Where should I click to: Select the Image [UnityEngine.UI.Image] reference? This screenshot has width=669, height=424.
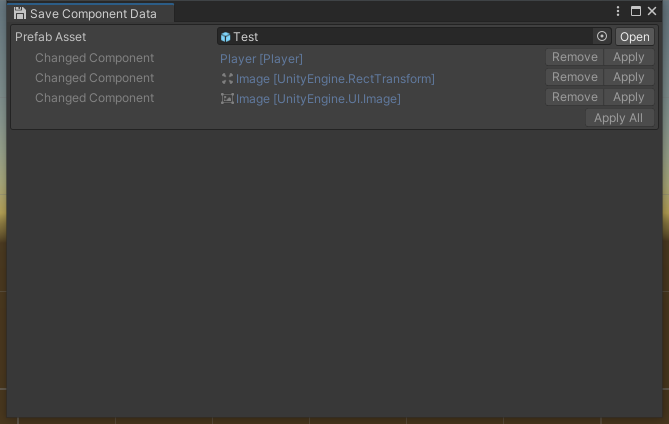coord(311,99)
